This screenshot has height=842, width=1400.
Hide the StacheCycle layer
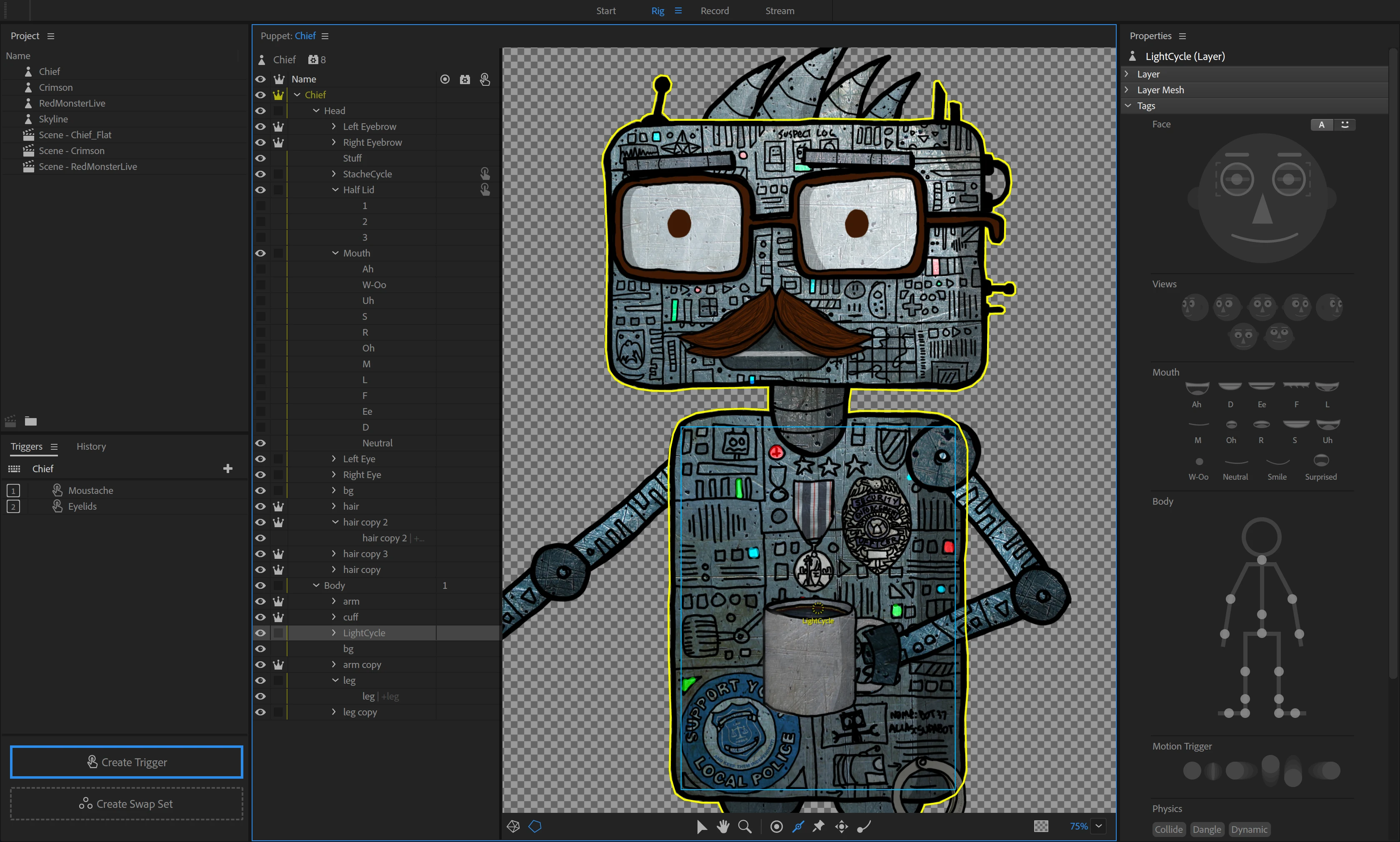pyautogui.click(x=261, y=174)
